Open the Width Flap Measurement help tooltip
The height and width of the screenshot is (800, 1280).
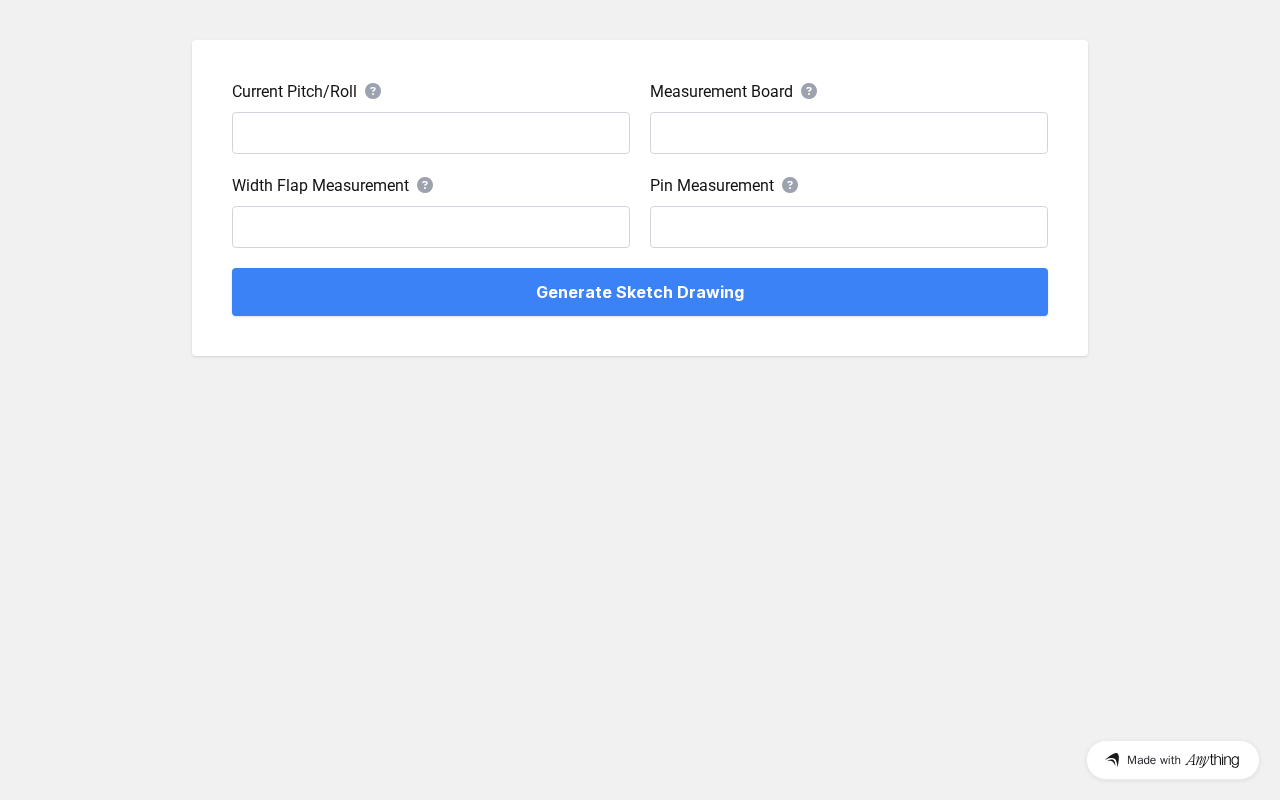(425, 185)
